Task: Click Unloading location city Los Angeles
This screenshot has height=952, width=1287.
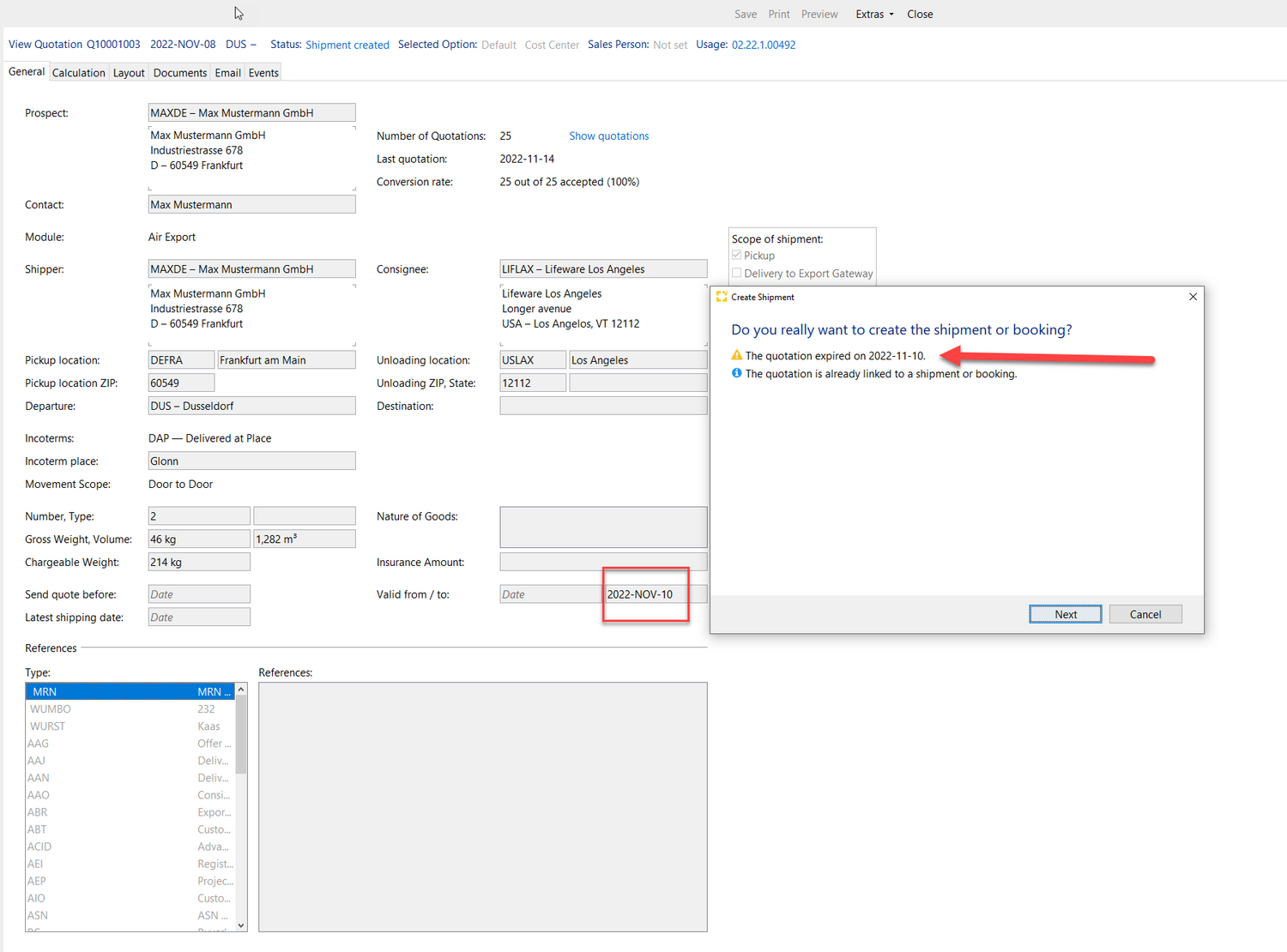Action: coord(638,360)
